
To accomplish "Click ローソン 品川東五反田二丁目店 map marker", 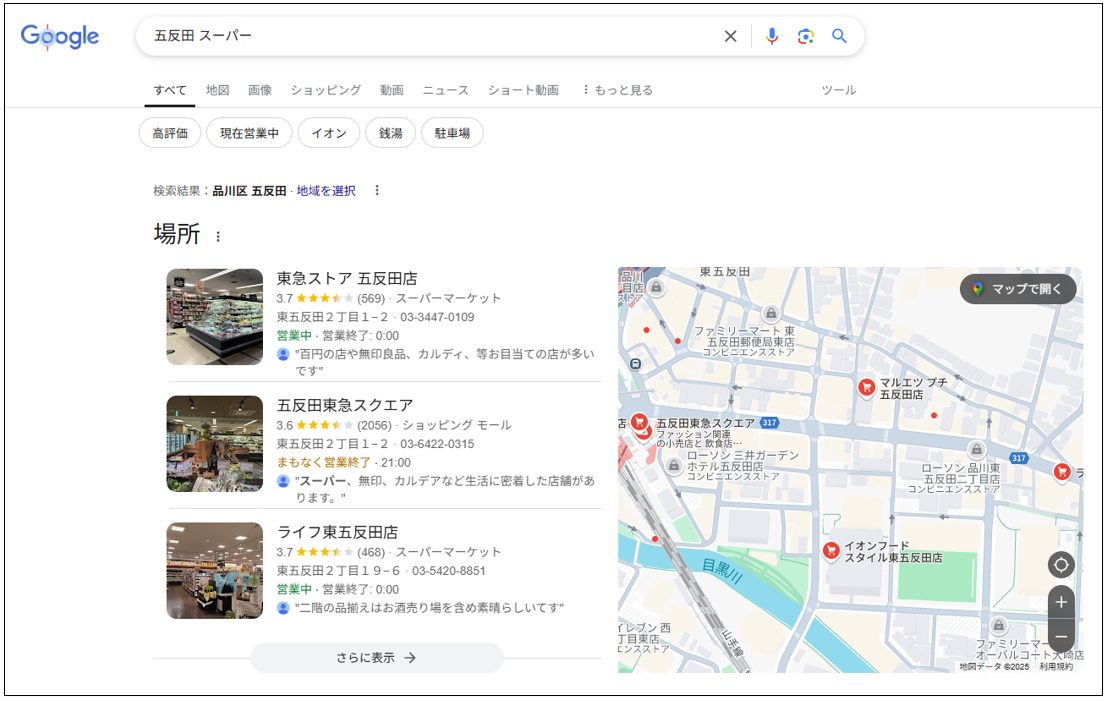I will 976,449.
